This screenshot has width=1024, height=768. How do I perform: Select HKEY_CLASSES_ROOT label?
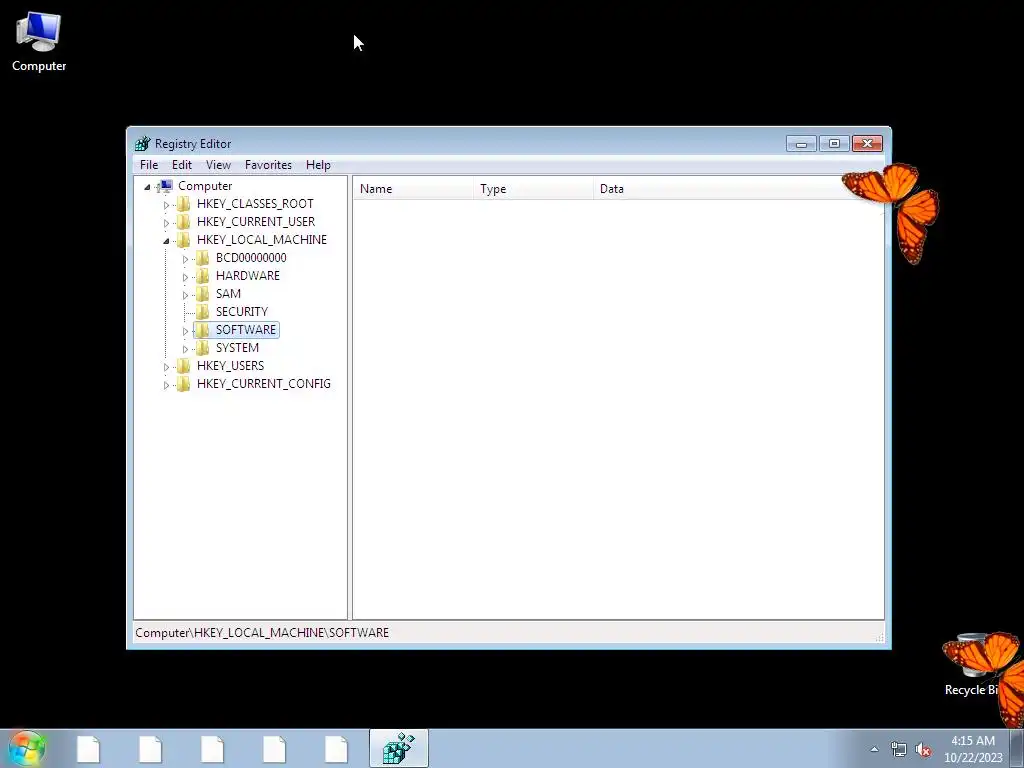[x=255, y=204]
